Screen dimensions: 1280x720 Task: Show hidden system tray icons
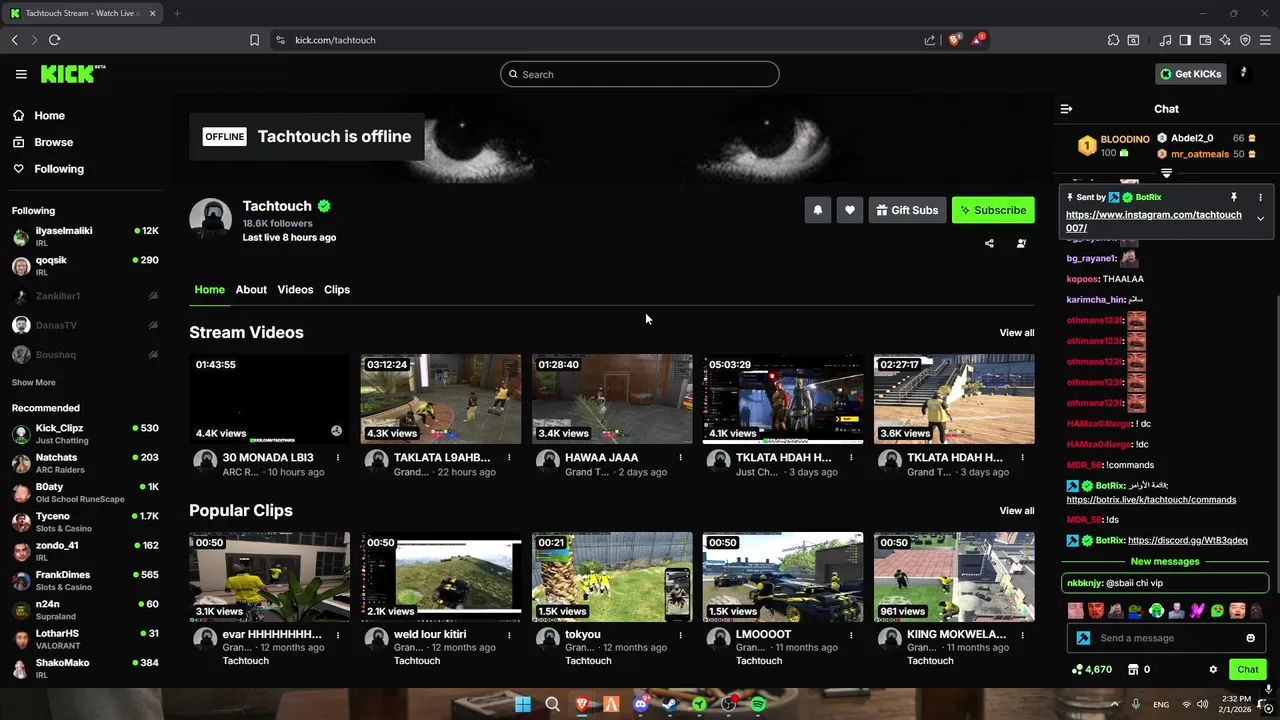tap(1114, 704)
